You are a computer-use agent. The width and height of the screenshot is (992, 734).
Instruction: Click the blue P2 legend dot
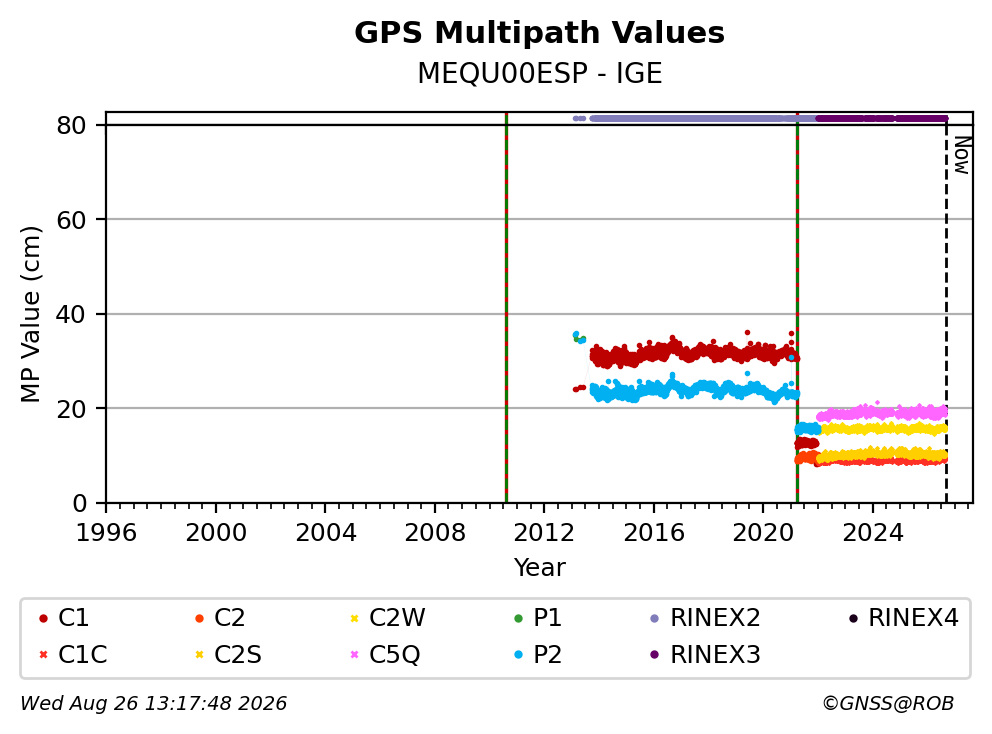[x=519, y=655]
